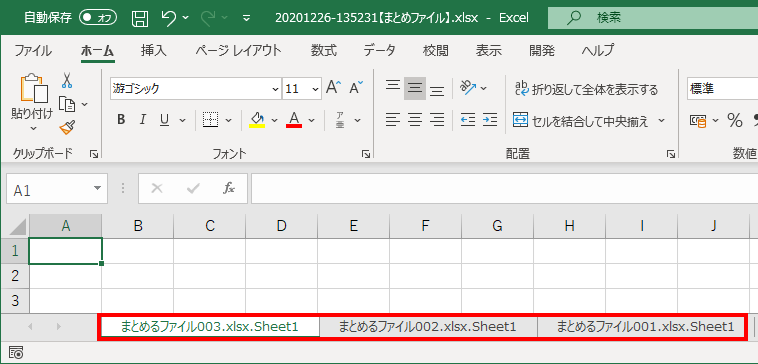Center text horizontally in cell

(x=415, y=120)
